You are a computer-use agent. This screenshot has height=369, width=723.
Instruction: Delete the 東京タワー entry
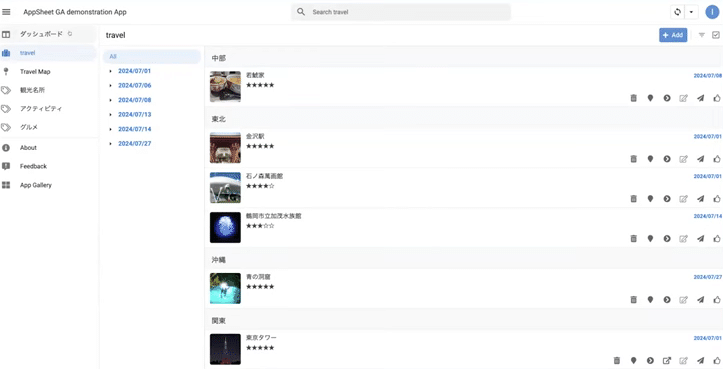[617, 361]
